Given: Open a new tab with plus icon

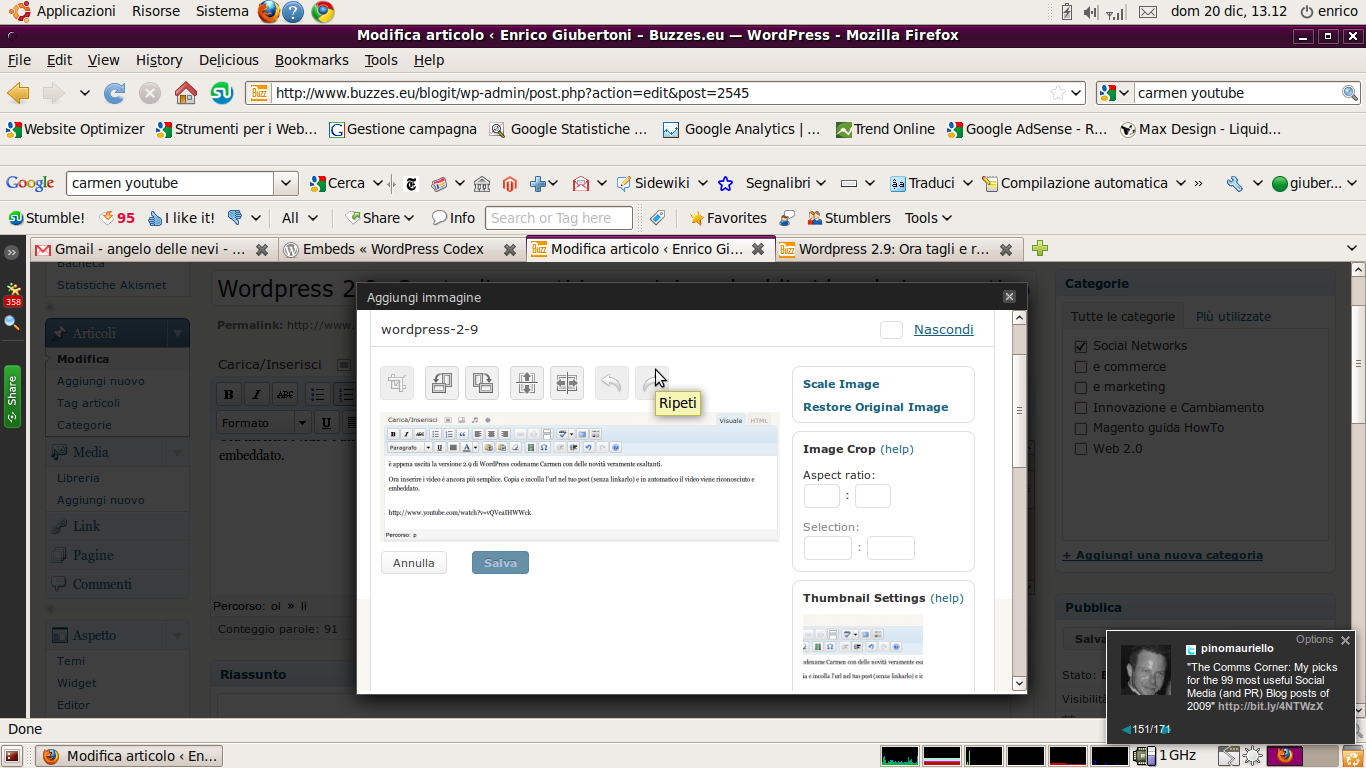Looking at the screenshot, I should [1040, 248].
